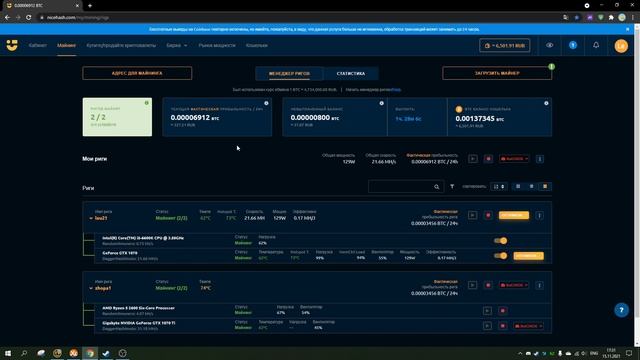Open more options for shopa1 rig

click(539, 285)
